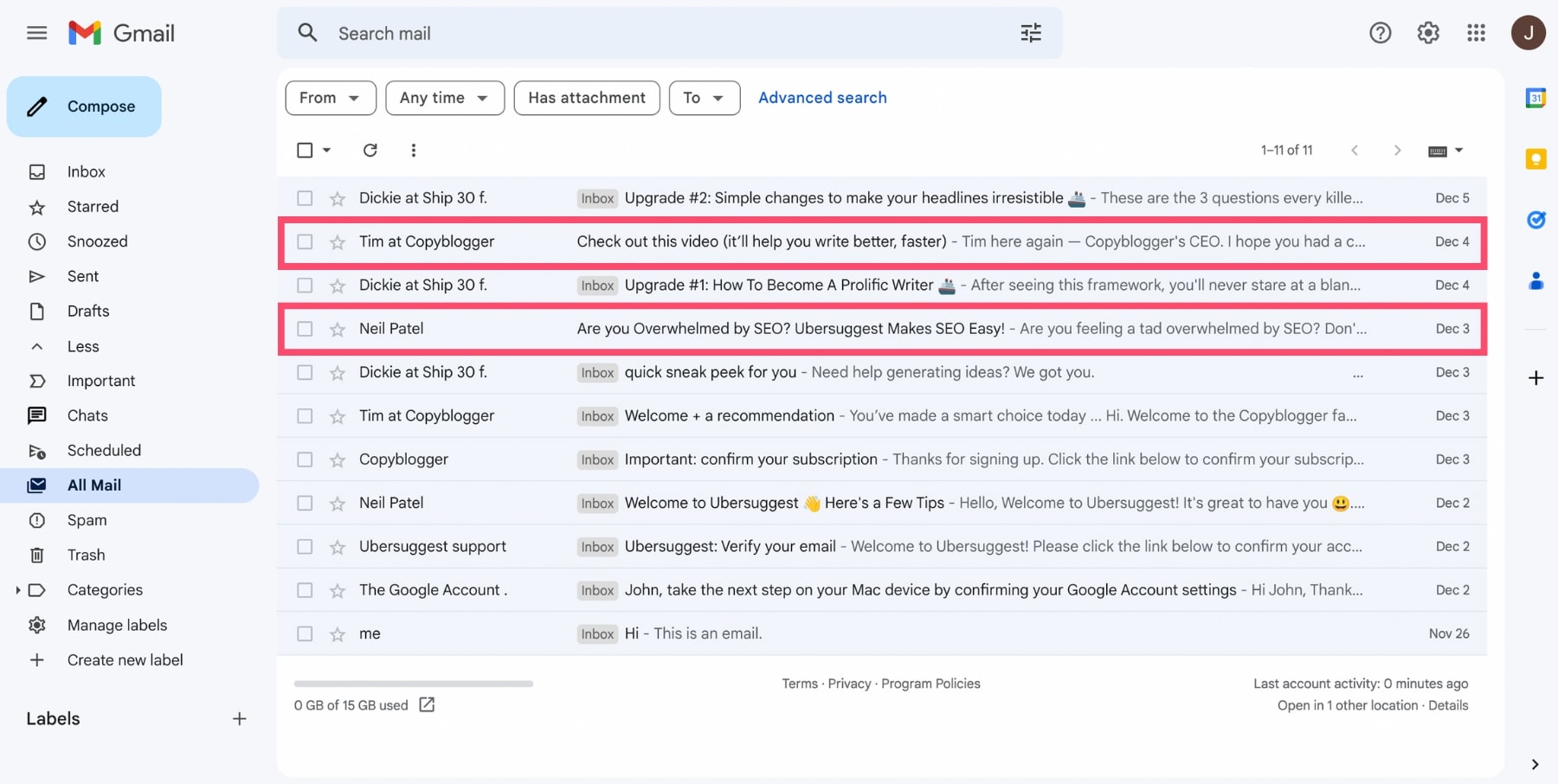The image size is (1558, 784).
Task: Click the refresh mail icon
Action: click(x=370, y=151)
